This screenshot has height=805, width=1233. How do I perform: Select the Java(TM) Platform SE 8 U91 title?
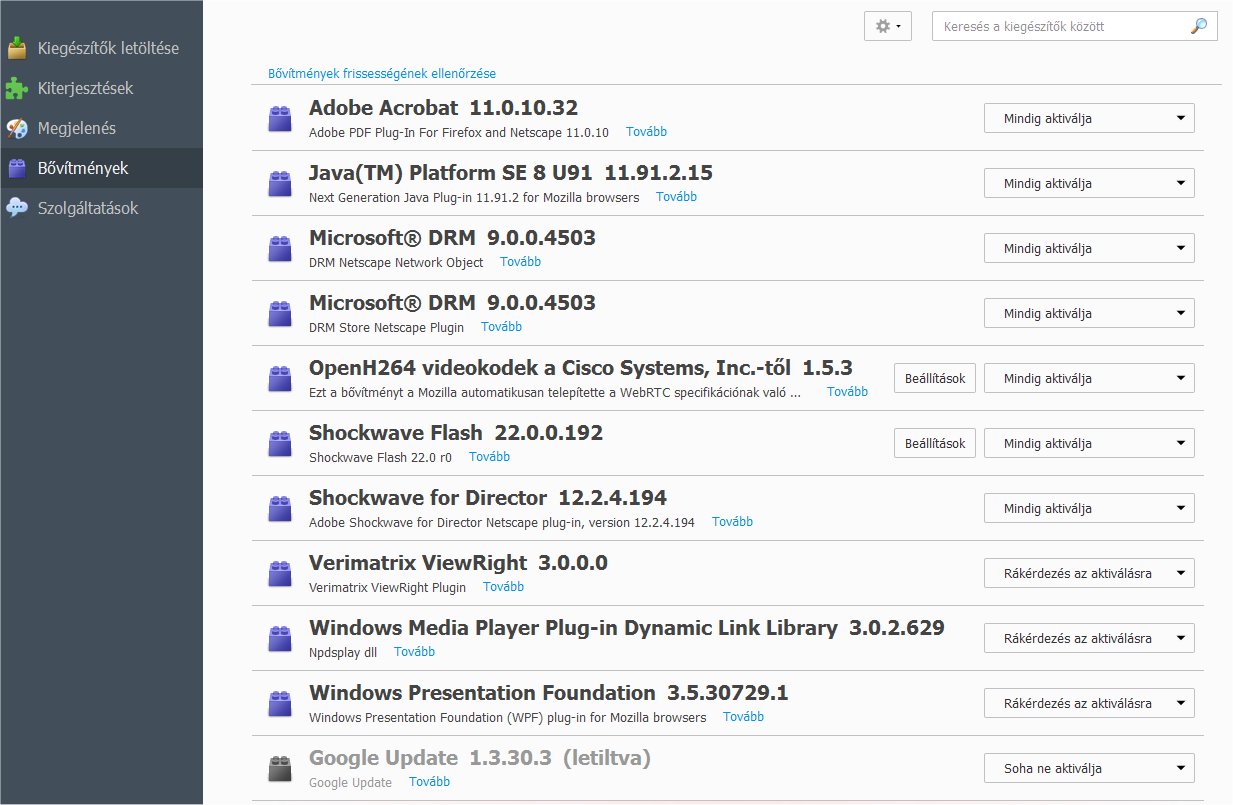coord(511,173)
